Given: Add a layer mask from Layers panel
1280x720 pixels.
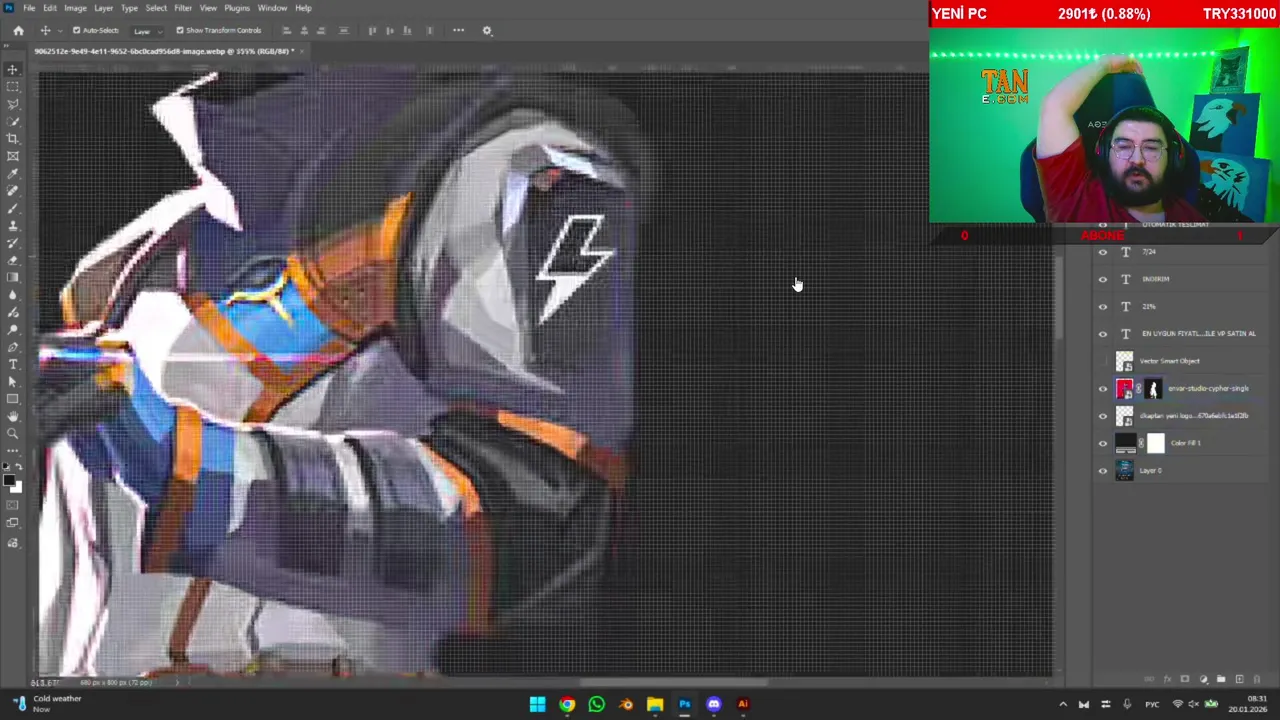Looking at the screenshot, I should [1185, 679].
